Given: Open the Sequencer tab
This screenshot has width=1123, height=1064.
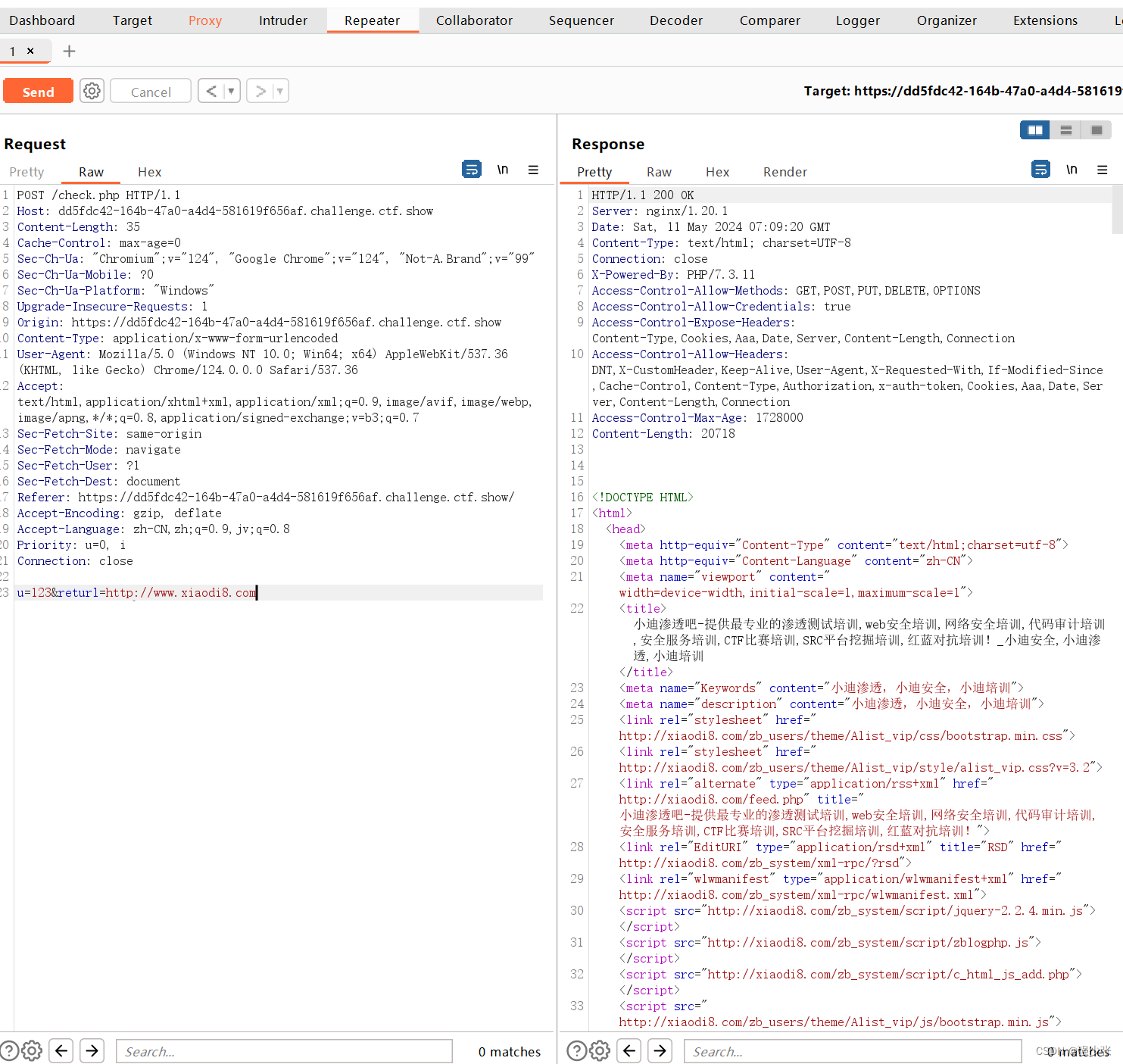Looking at the screenshot, I should click(582, 20).
